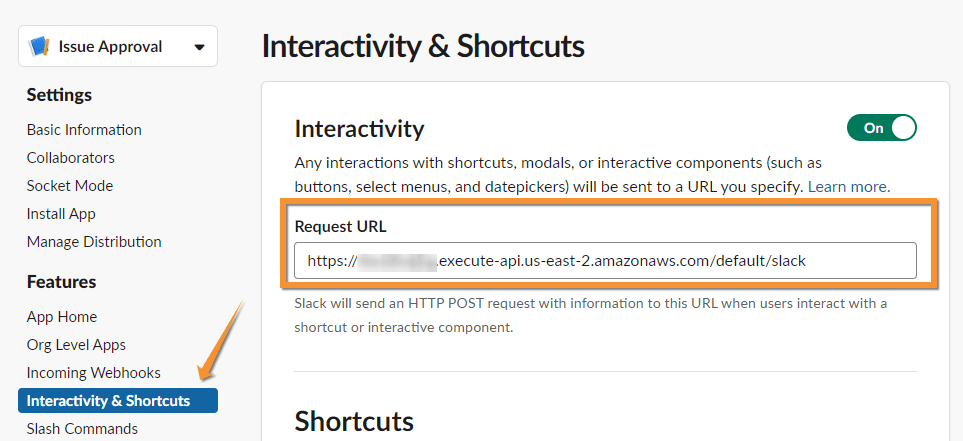Go to Basic Information settings
The height and width of the screenshot is (441, 963).
[84, 130]
